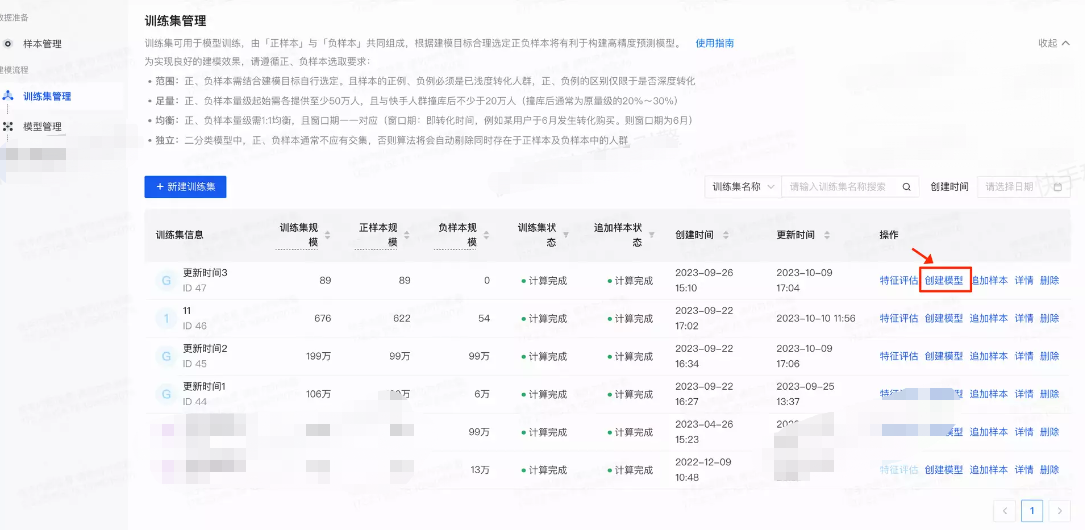1085x530 pixels.
Task: Click 创建模型 for 更新时间3 row
Action: click(944, 280)
